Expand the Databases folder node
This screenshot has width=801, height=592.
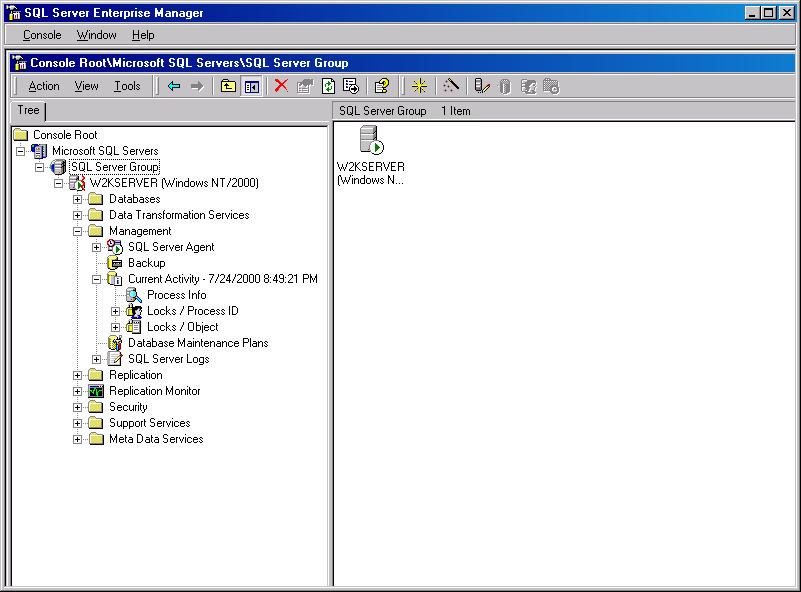(x=78, y=199)
